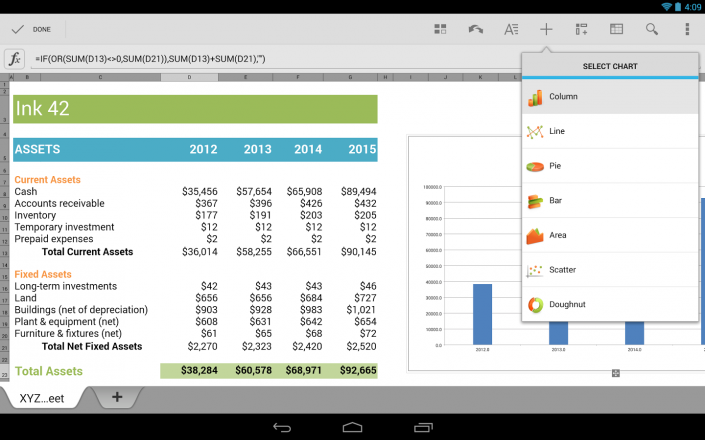
Task: Select Column chart type
Action: coord(610,97)
